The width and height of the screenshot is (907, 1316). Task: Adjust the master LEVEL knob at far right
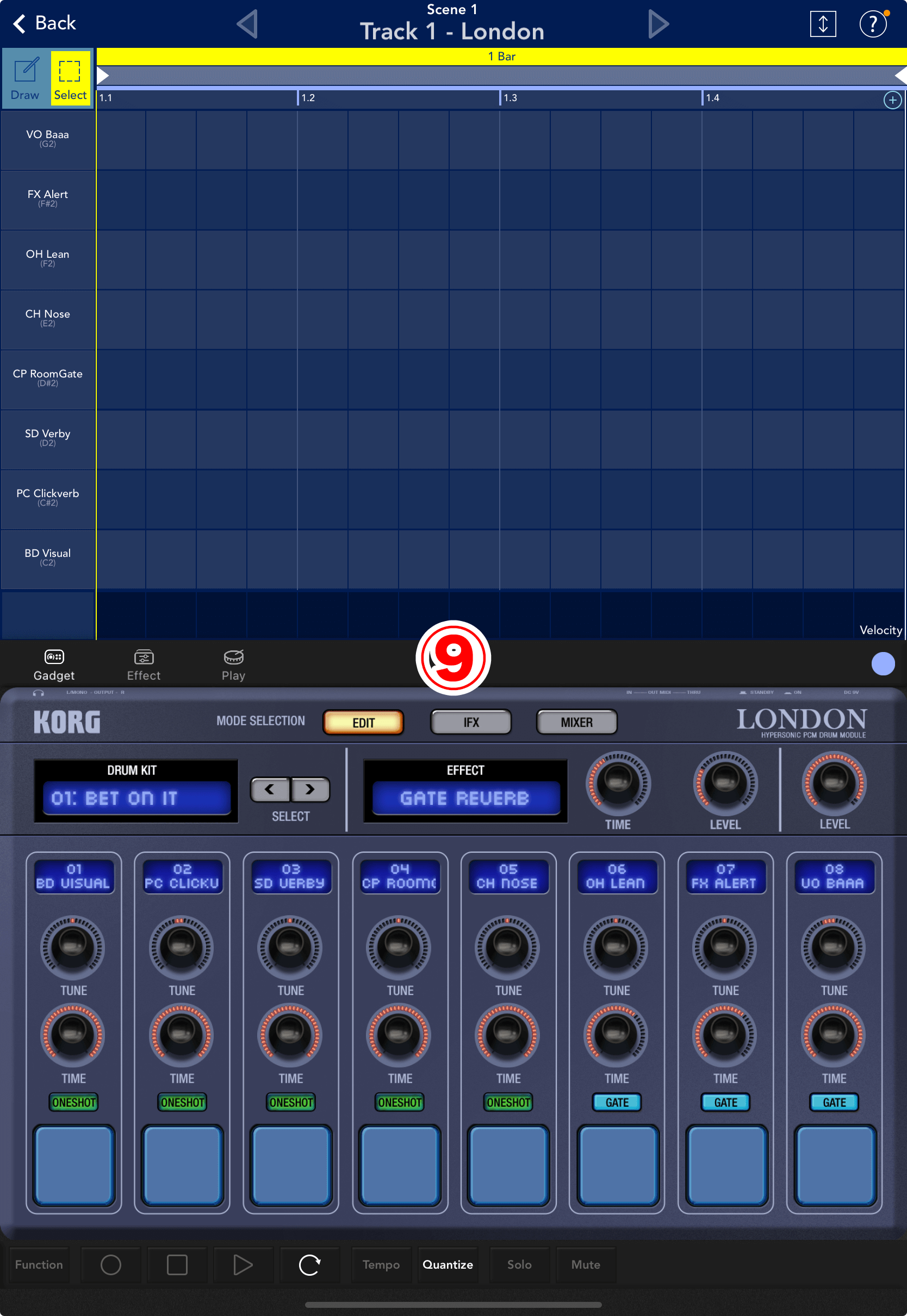pyautogui.click(x=834, y=783)
